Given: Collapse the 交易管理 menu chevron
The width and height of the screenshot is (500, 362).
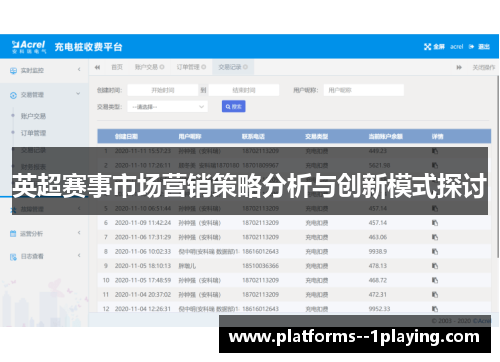Looking at the screenshot, I should coord(78,94).
